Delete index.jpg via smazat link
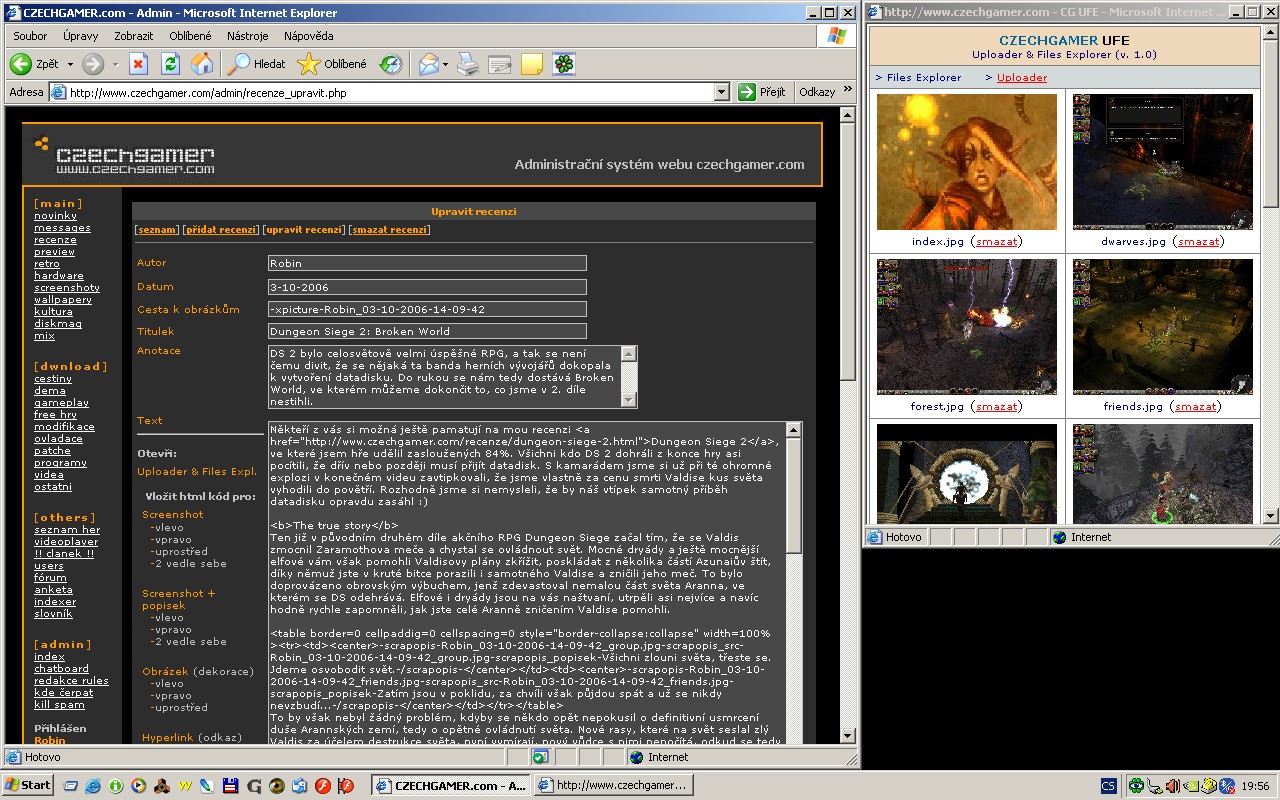1280x800 pixels. 996,241
